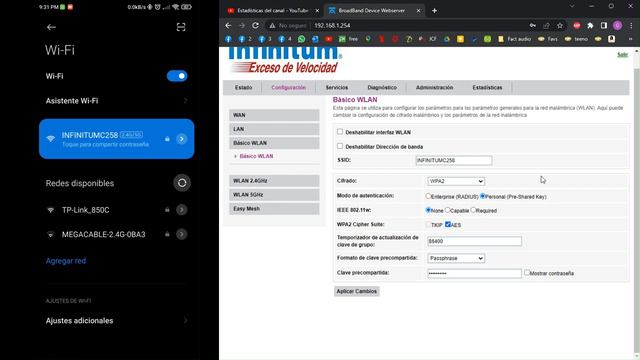Click the share page icon in address bar
This screenshot has width=640, height=360.
(x=546, y=25)
